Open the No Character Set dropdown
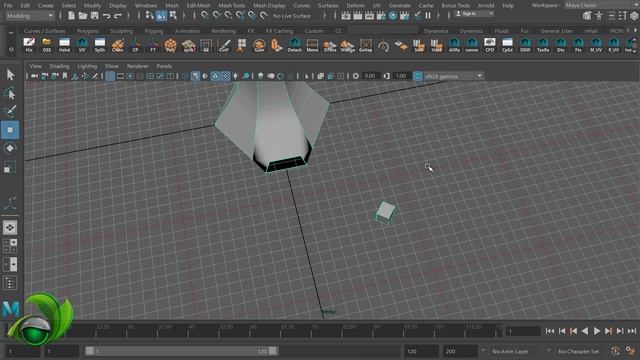Screen dimensions: 640x360 click(578, 351)
